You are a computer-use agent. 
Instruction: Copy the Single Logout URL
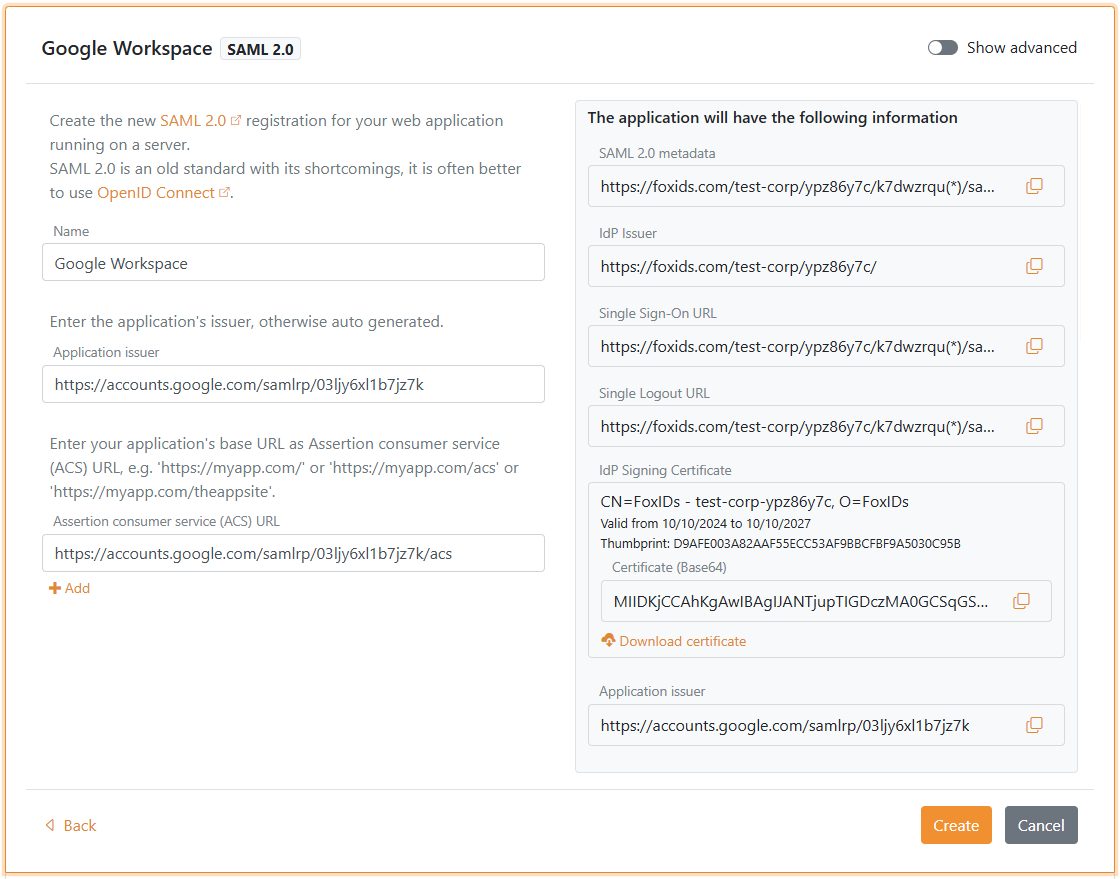pos(1034,426)
